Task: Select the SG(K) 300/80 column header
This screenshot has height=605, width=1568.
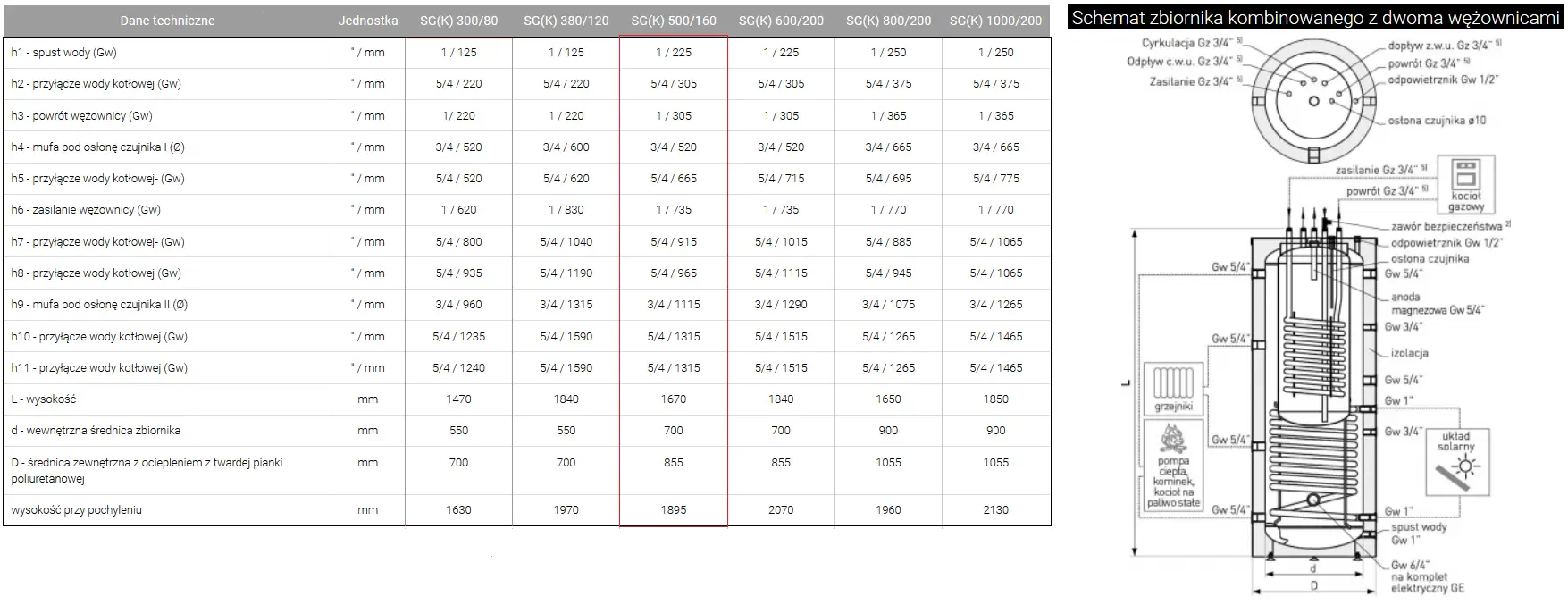Action: (x=458, y=20)
